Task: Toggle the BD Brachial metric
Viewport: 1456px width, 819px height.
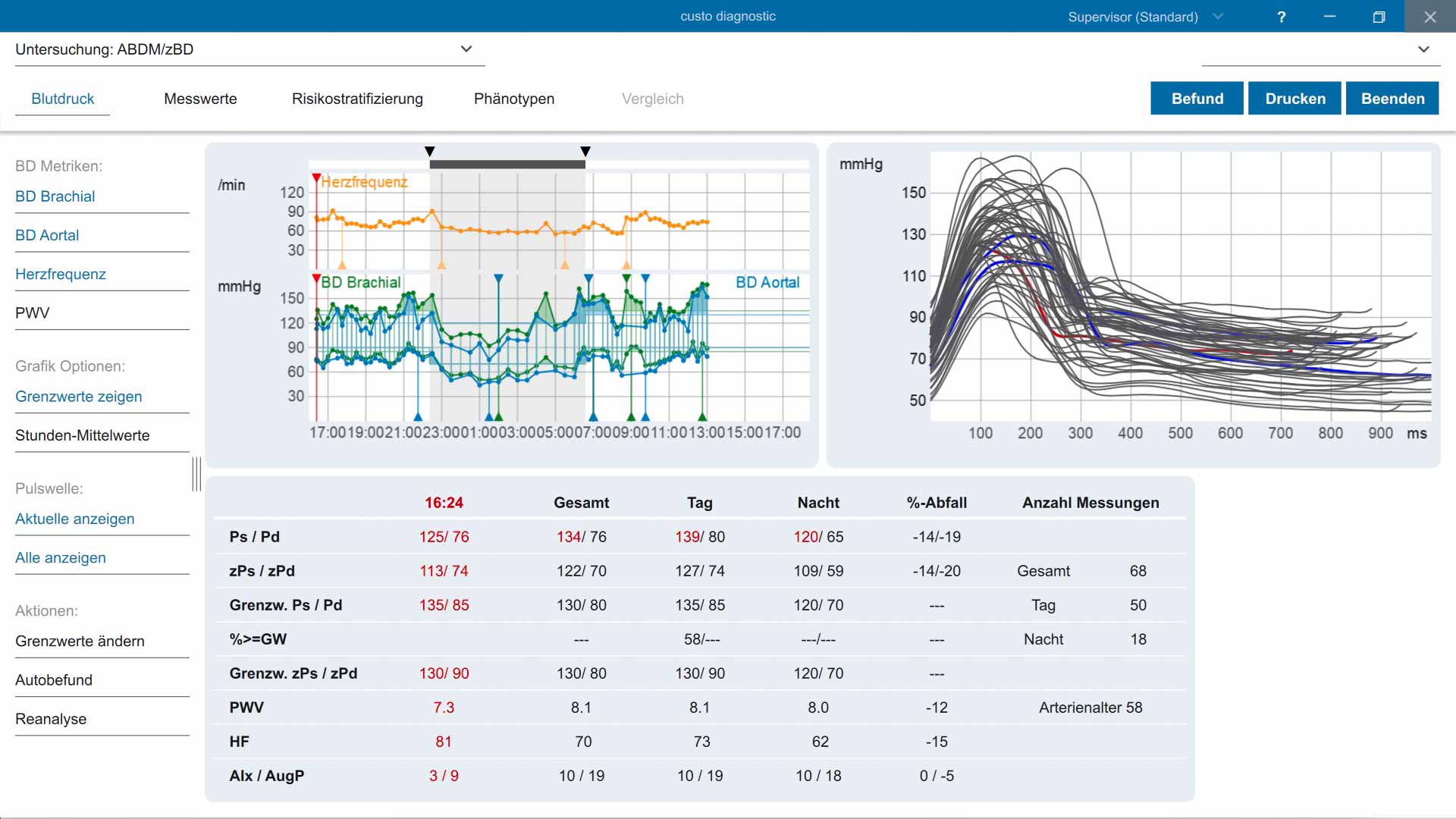Action: tap(55, 196)
